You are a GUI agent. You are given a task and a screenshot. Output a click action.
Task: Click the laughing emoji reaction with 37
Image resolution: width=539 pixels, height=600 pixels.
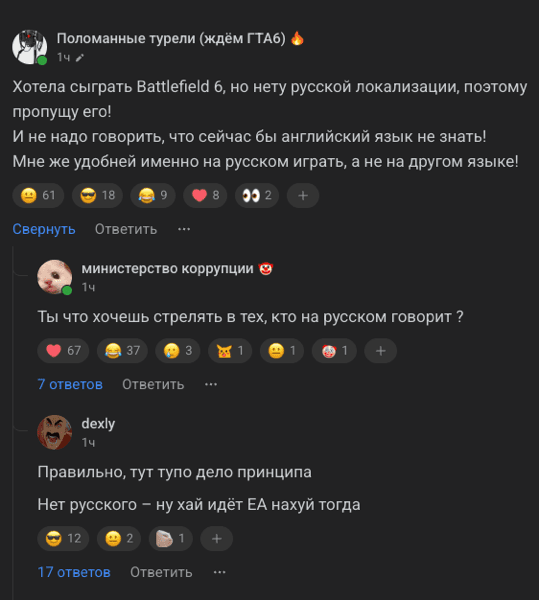pyautogui.click(x=122, y=351)
